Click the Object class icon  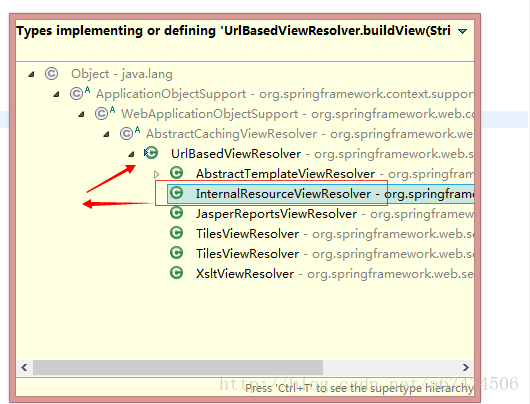[x=51, y=74]
